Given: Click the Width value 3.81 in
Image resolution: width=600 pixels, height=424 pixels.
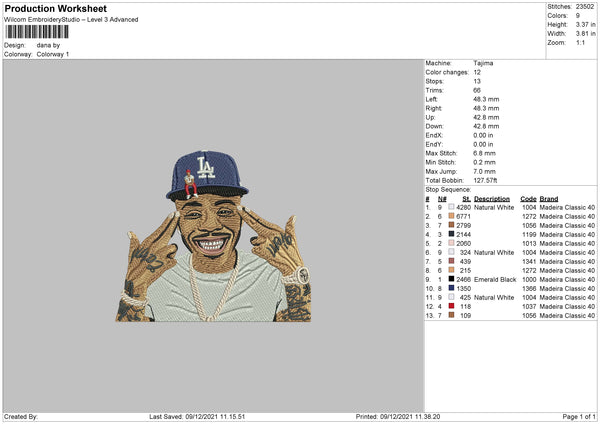Looking at the screenshot, I should pos(585,34).
